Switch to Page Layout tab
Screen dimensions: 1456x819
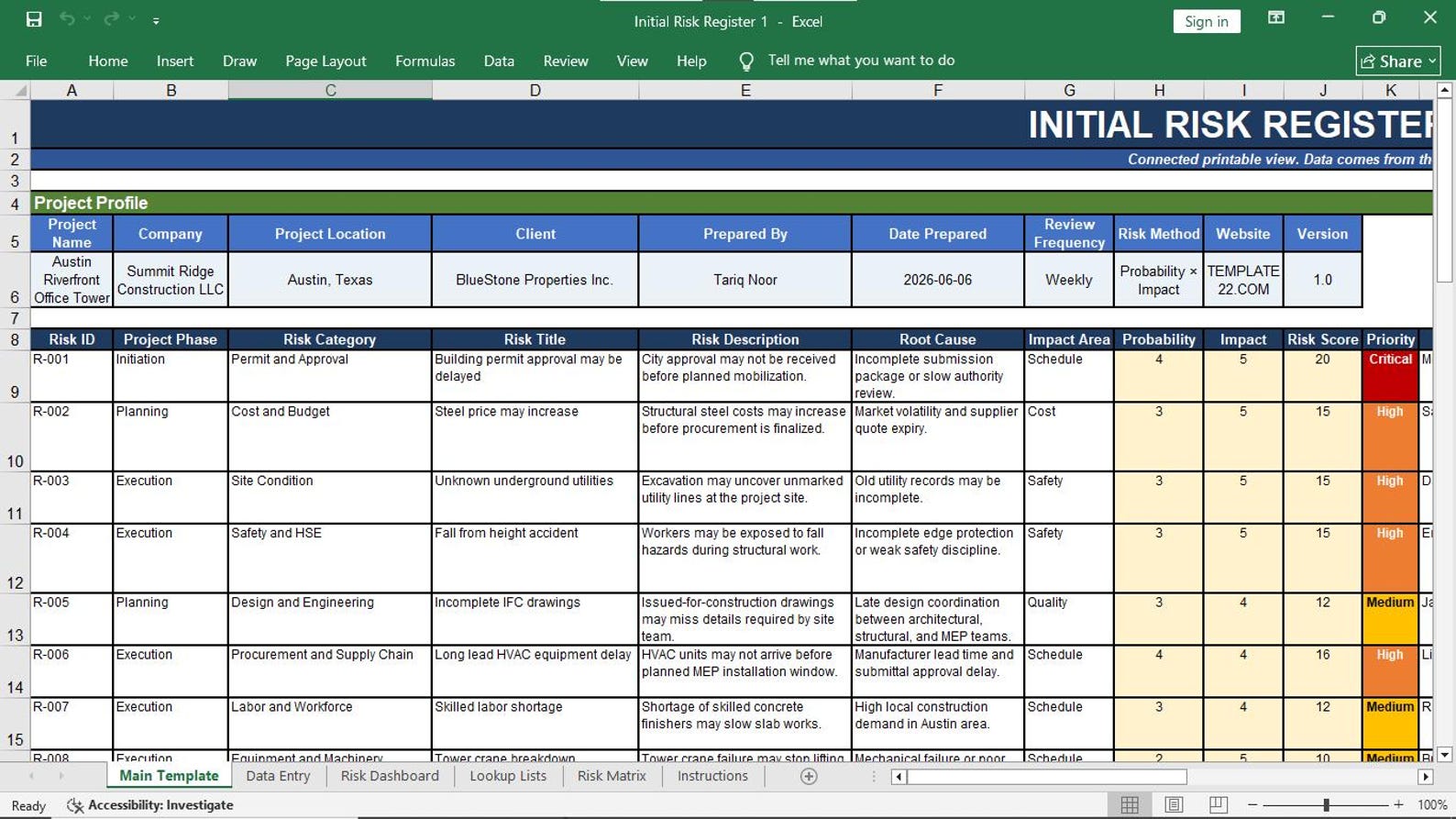(325, 61)
